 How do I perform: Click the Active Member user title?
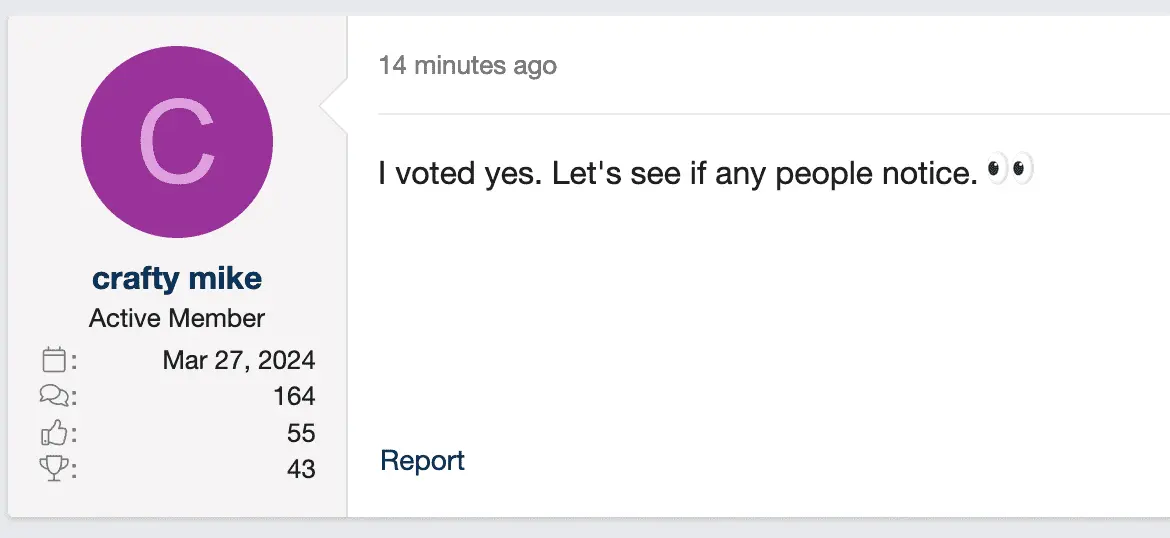tap(177, 319)
